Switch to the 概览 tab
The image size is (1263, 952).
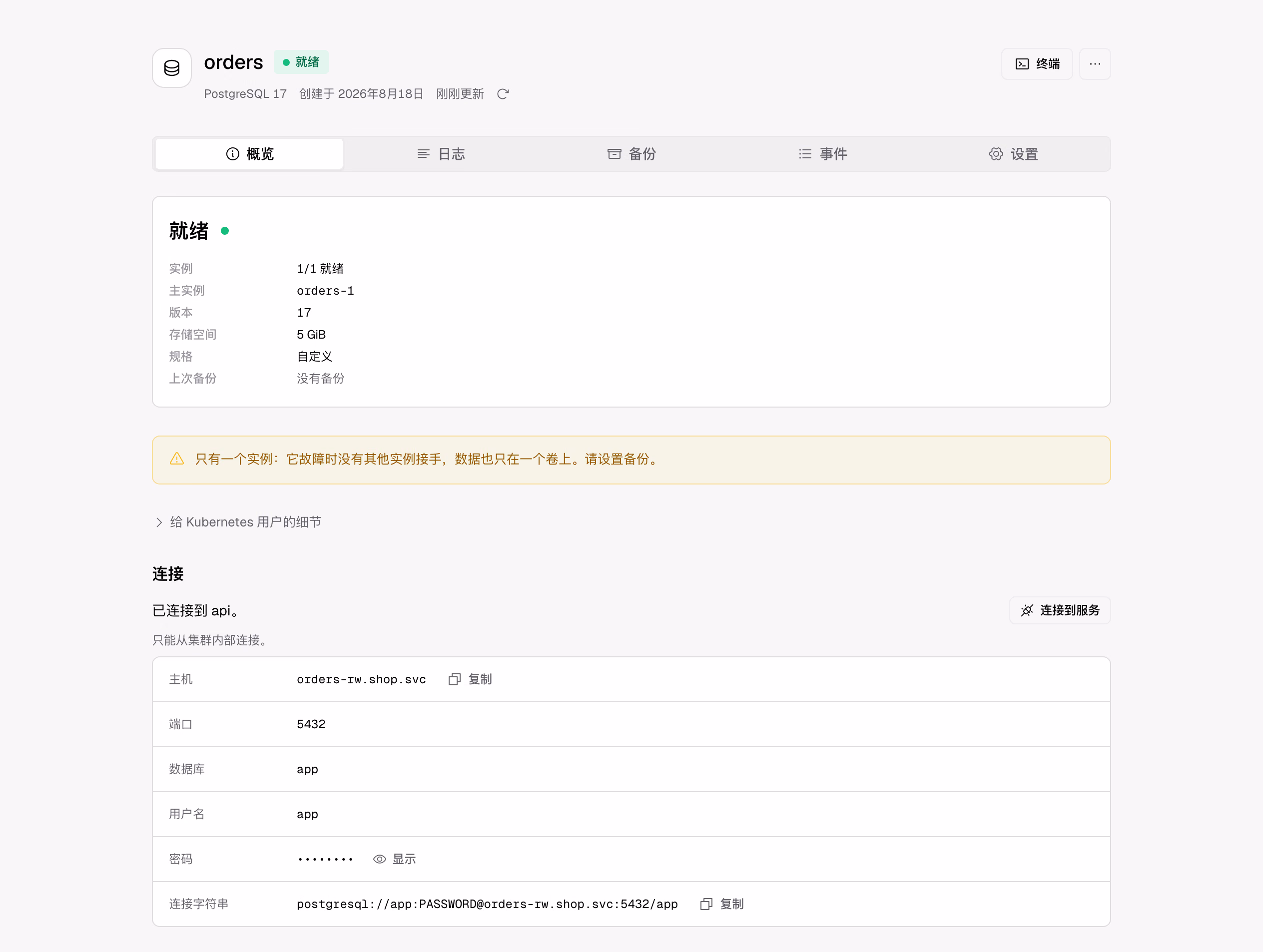click(x=249, y=154)
